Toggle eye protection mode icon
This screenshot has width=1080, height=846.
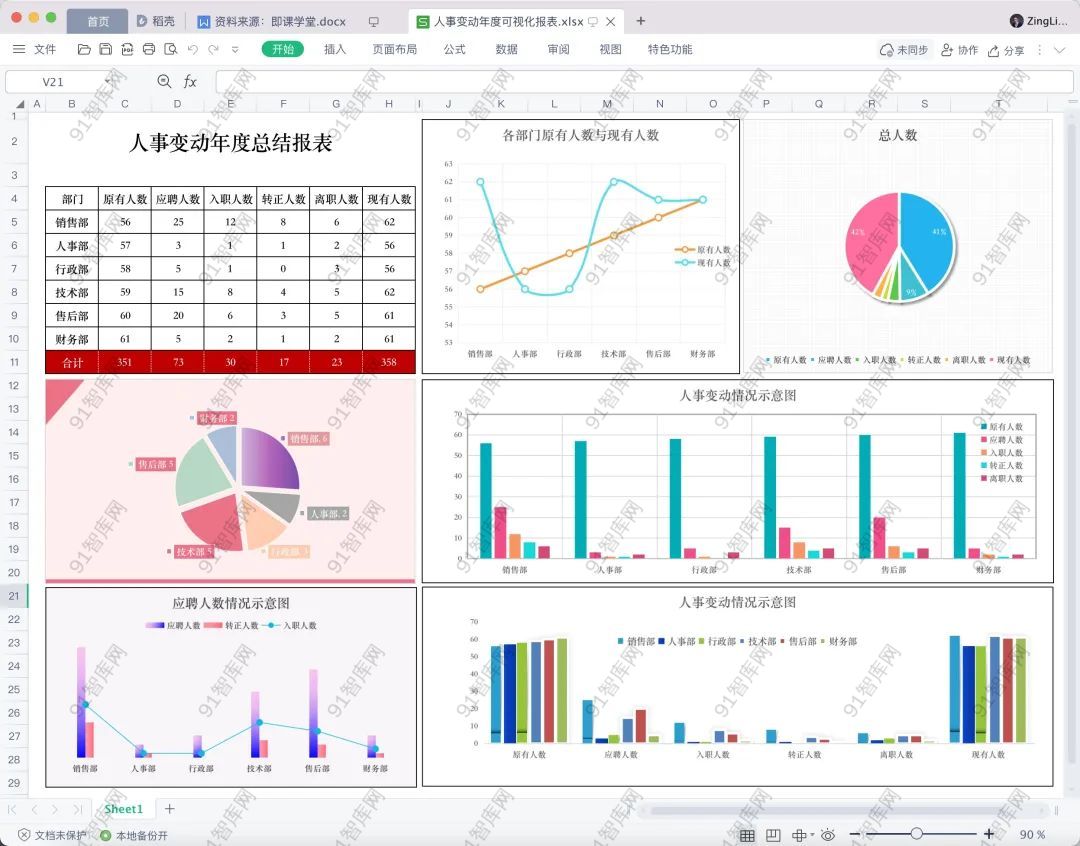[827, 835]
